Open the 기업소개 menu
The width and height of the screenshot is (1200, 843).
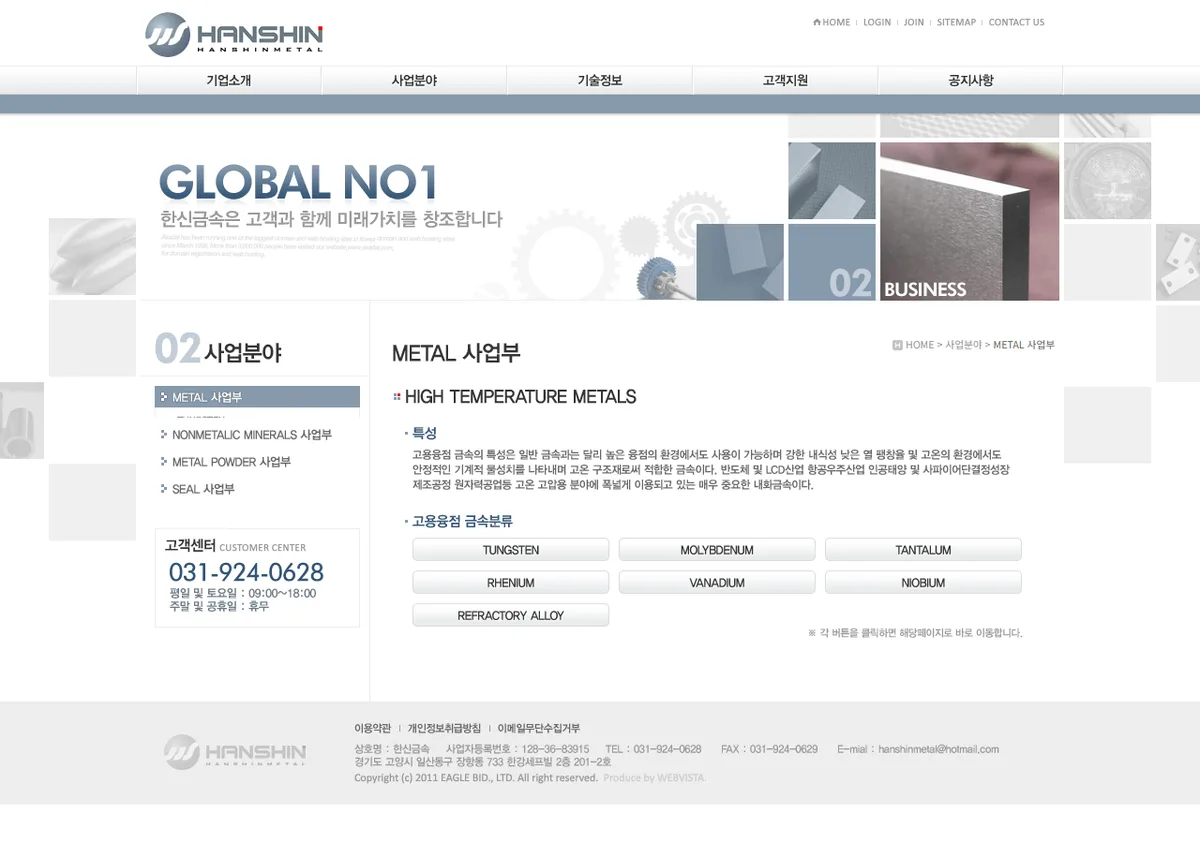click(x=229, y=80)
